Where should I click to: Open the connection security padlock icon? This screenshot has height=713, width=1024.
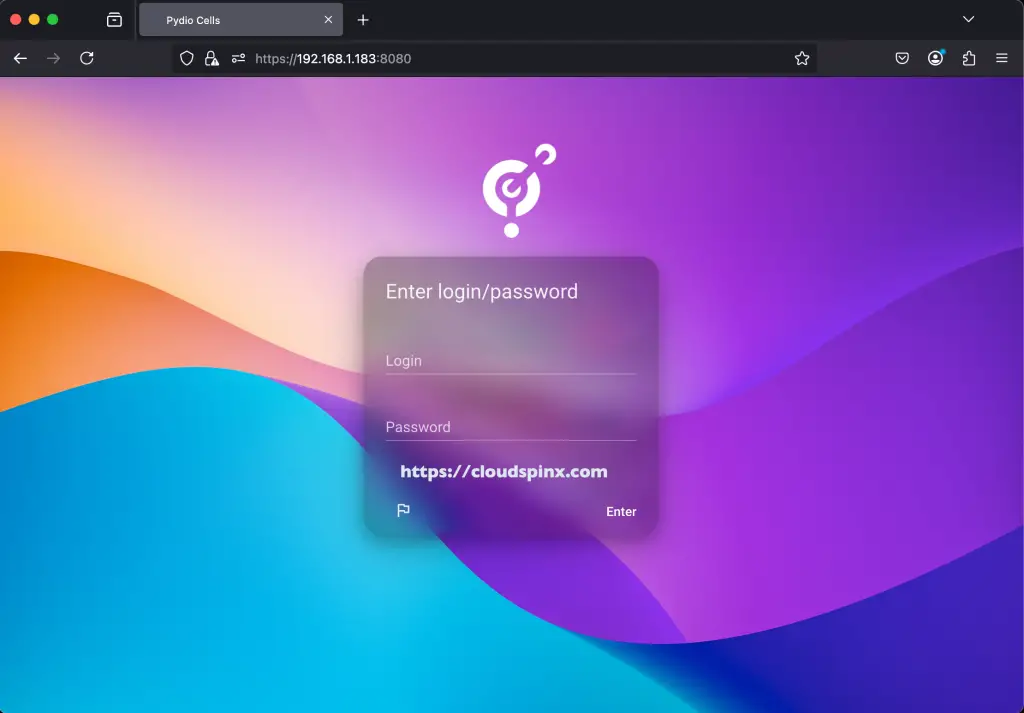coord(212,58)
